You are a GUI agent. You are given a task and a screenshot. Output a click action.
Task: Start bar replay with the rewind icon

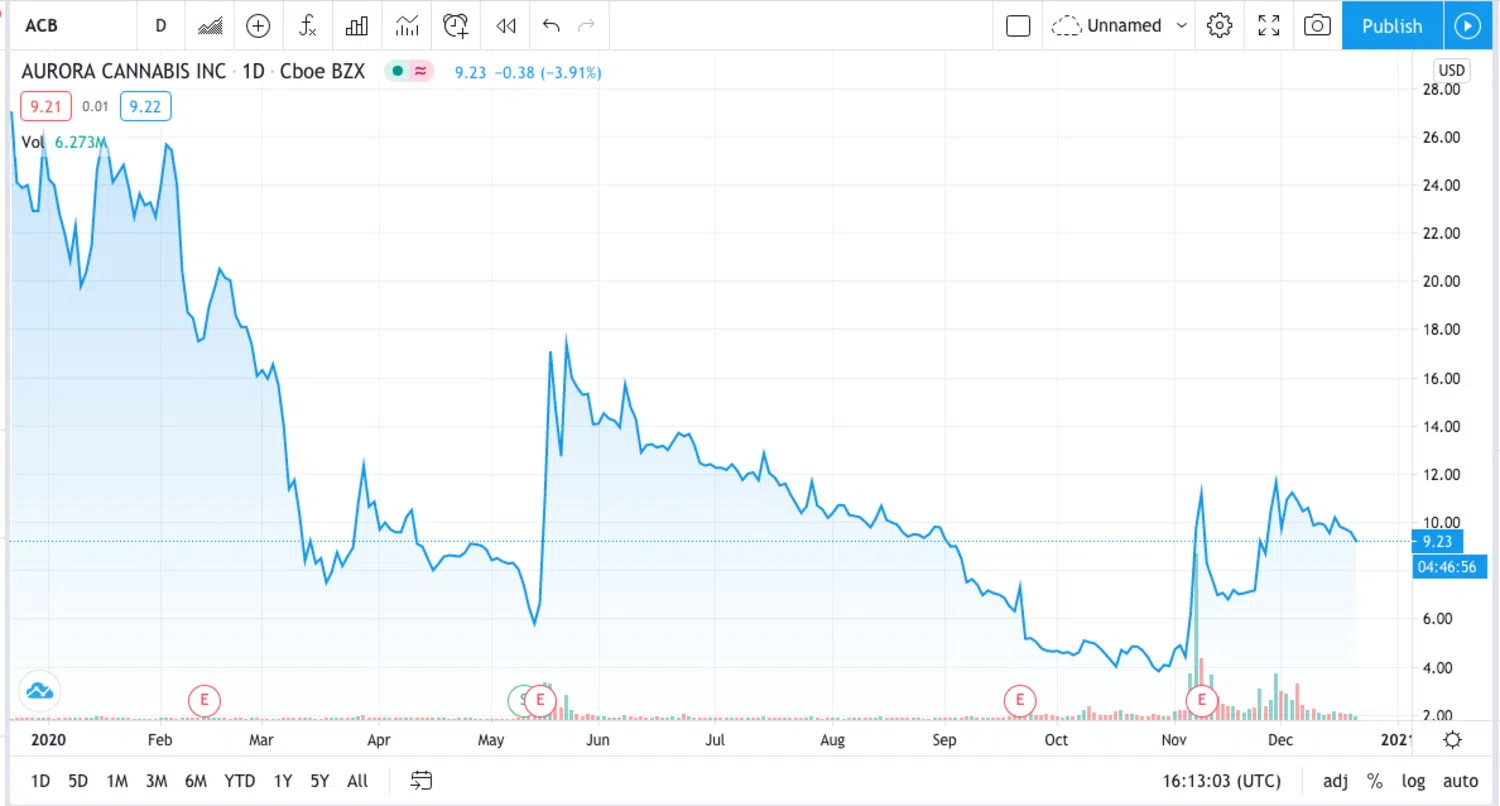tap(506, 26)
